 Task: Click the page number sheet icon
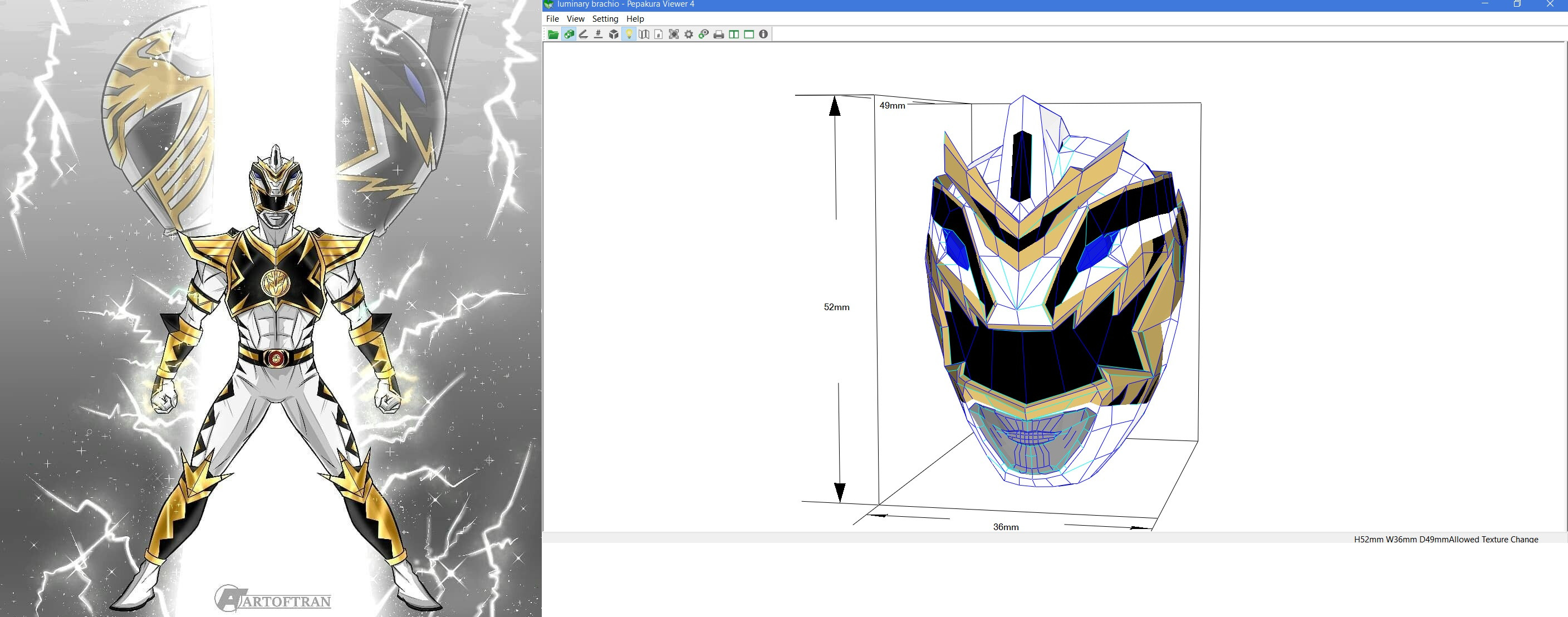coord(659,35)
